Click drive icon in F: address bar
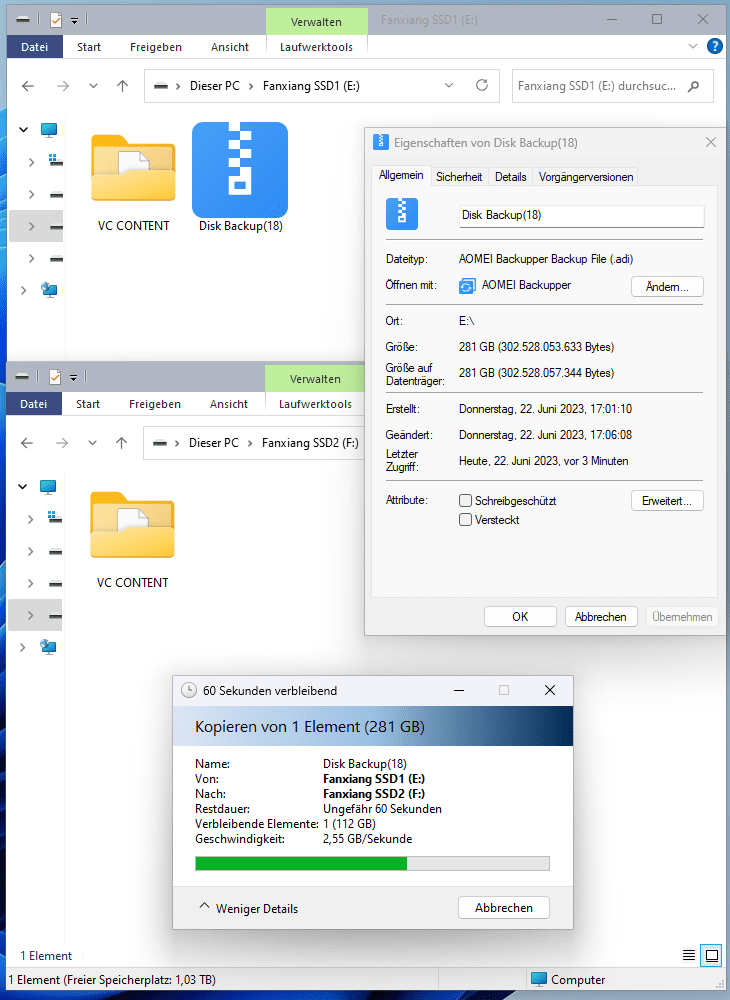 point(159,443)
